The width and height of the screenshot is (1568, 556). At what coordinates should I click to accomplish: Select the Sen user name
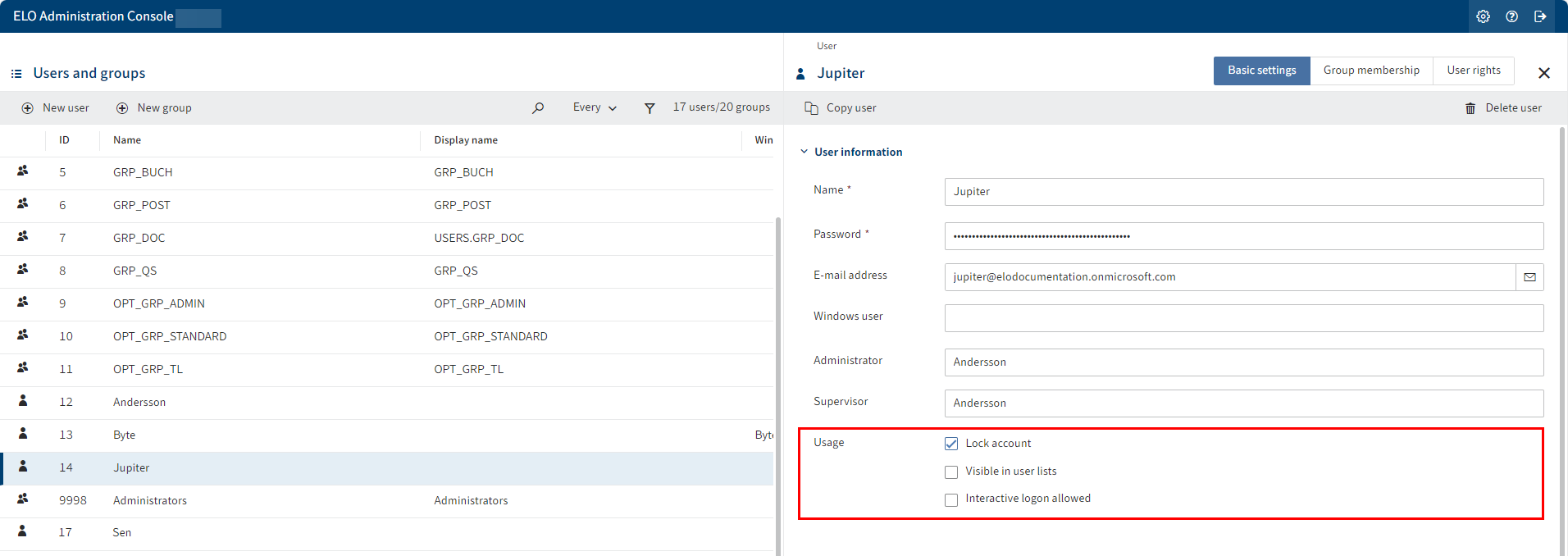[122, 533]
